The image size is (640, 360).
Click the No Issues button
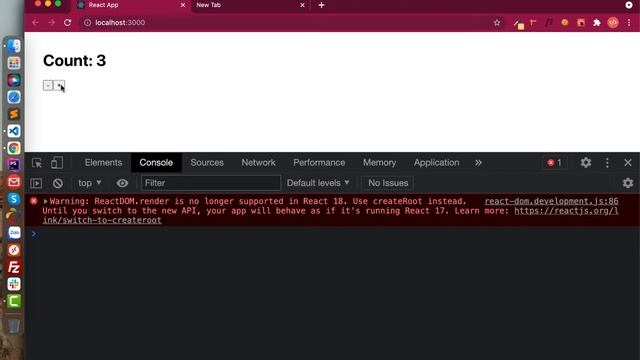pos(388,183)
